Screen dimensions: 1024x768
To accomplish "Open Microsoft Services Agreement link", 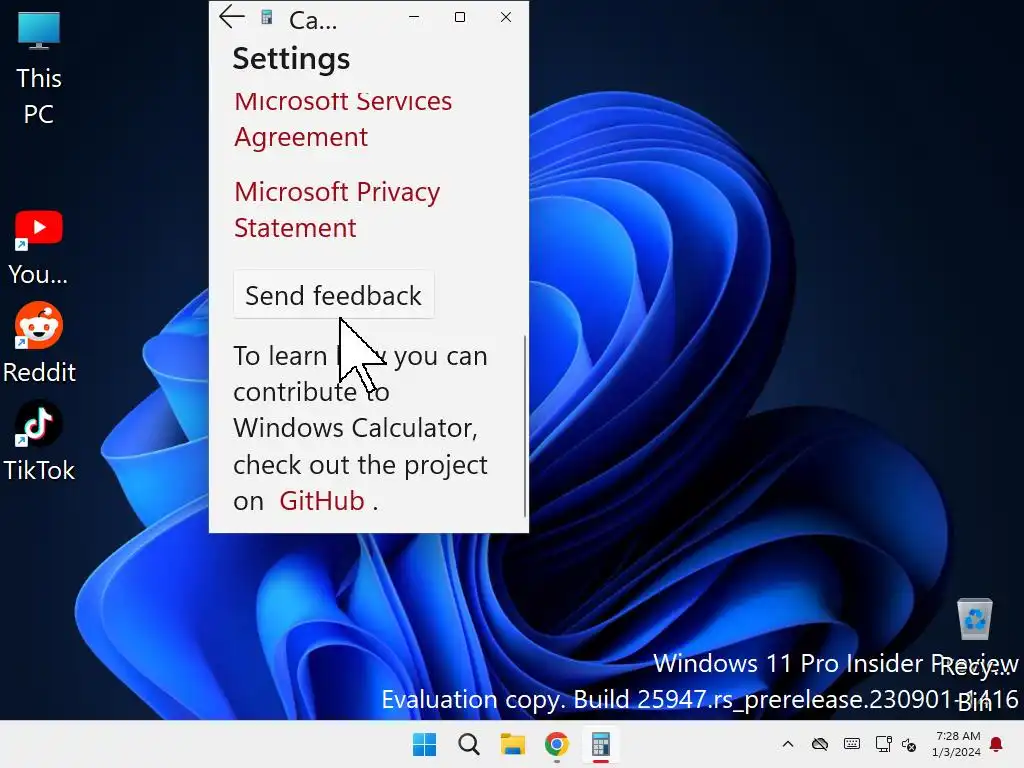I will pos(343,119).
